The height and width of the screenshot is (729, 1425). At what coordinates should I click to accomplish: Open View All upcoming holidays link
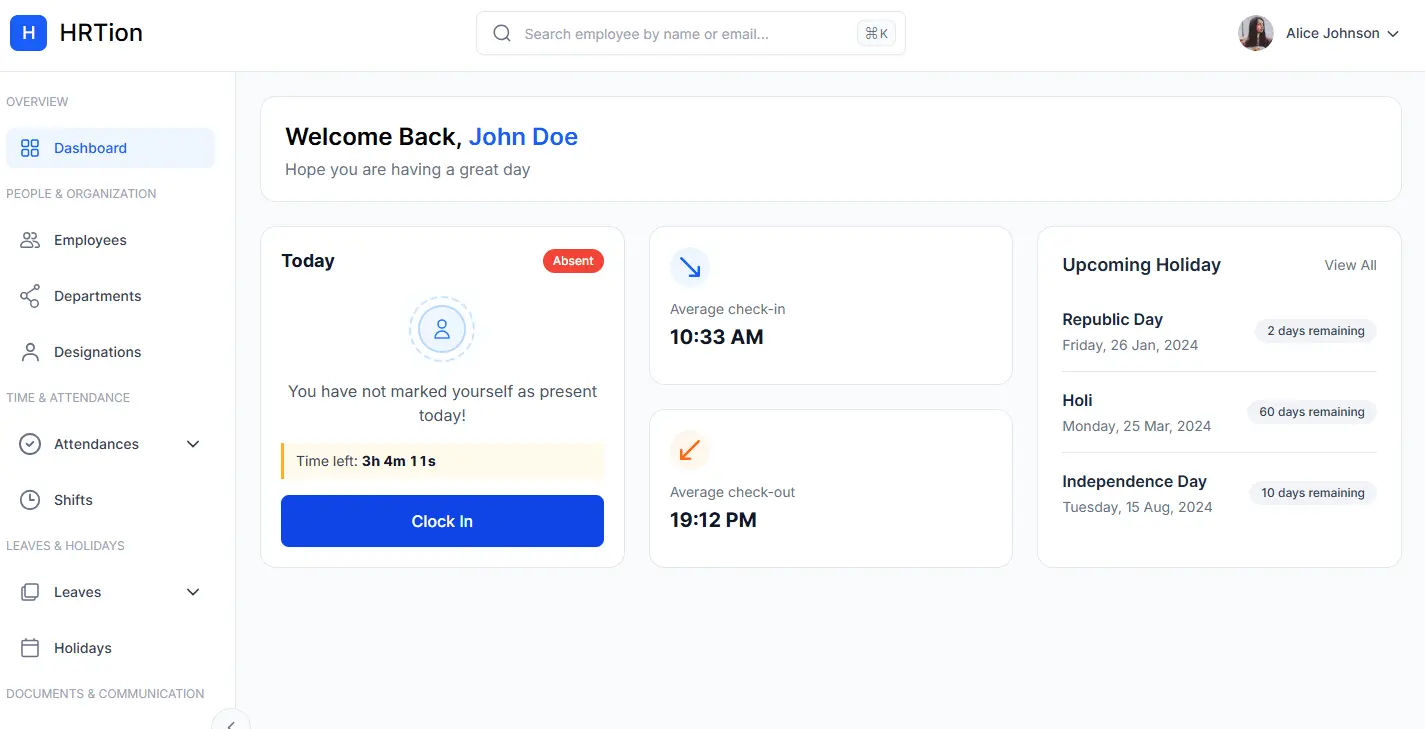click(1350, 265)
